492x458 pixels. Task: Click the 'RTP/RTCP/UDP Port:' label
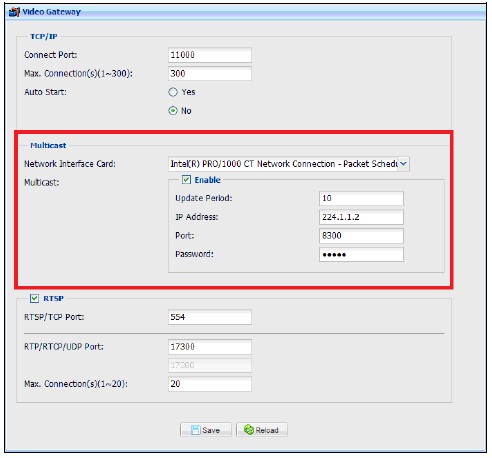(x=64, y=347)
